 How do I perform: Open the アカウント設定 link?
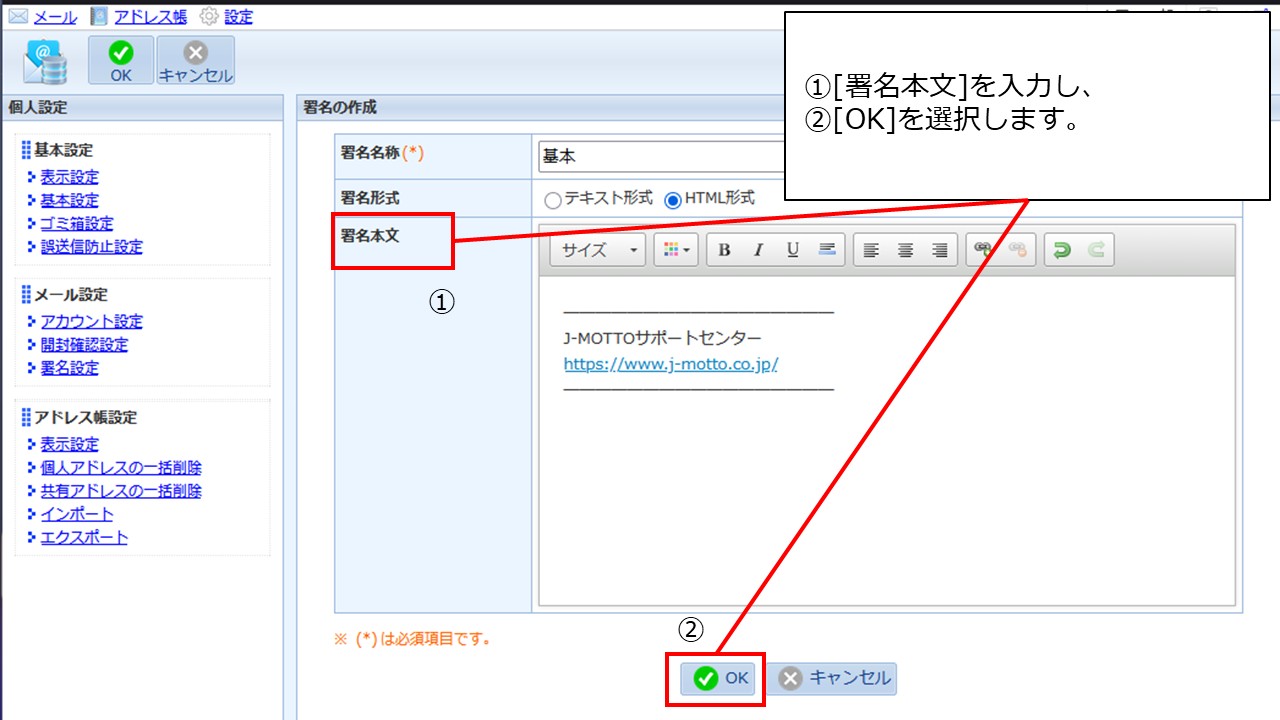91,321
